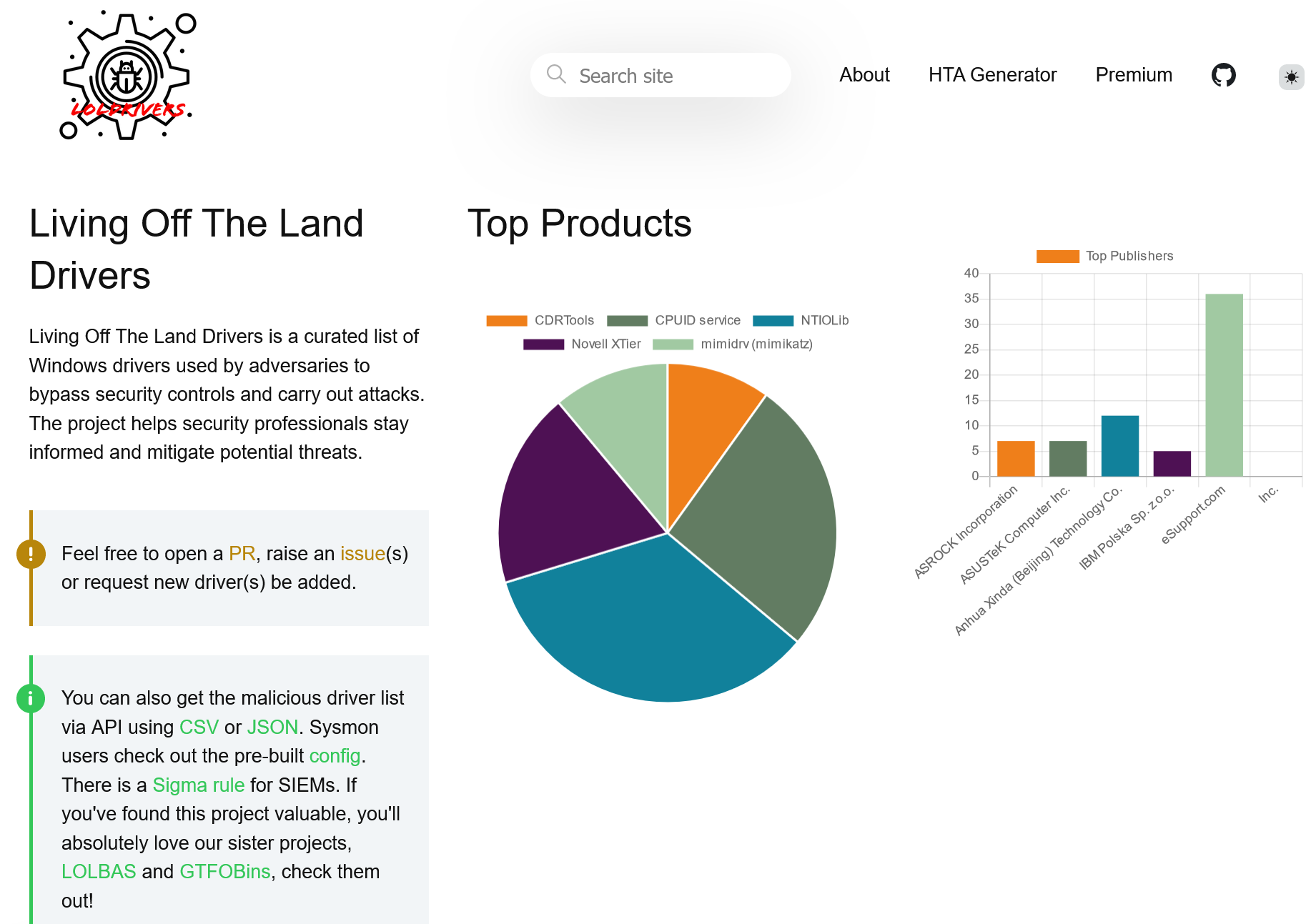Click the tall eSupport.com green bar
The width and height of the screenshot is (1311, 924).
(1223, 384)
